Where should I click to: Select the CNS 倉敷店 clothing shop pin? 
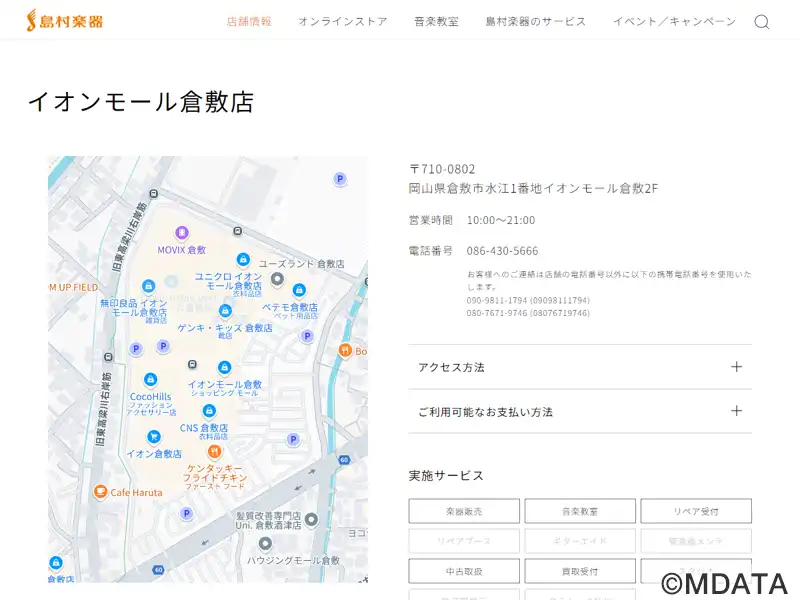click(x=209, y=411)
